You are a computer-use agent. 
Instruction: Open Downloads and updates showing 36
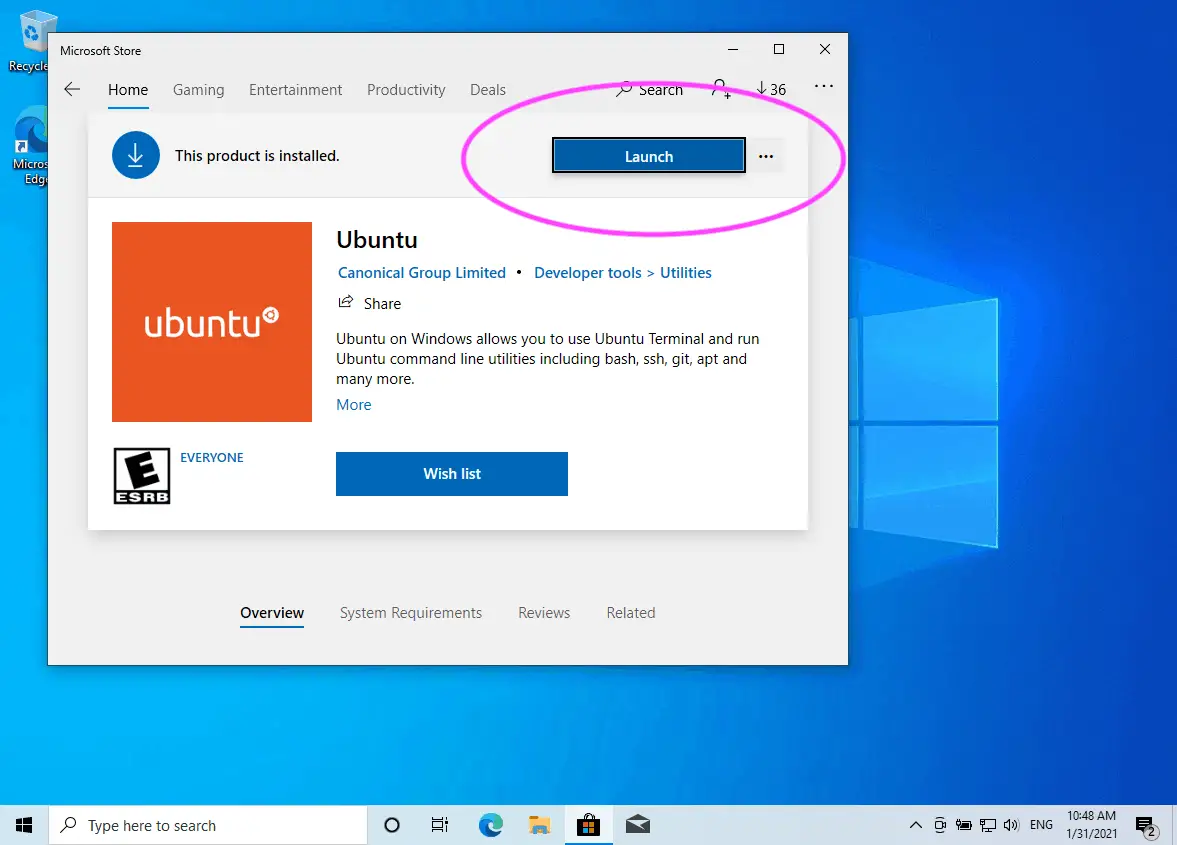(x=771, y=89)
